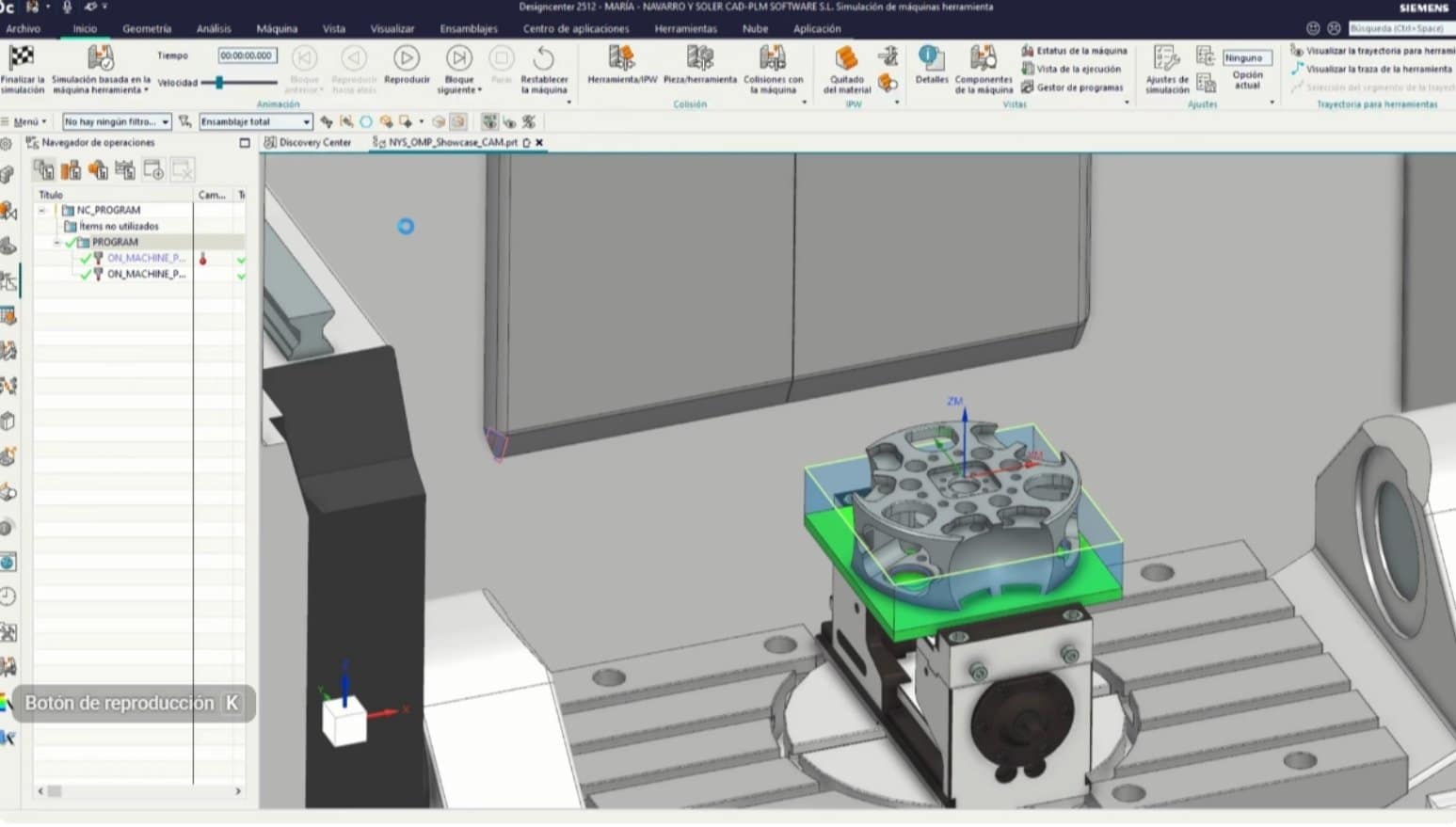The width and height of the screenshot is (1456, 827).
Task: Open the Ensamblaje total dropdown
Action: coord(252,120)
